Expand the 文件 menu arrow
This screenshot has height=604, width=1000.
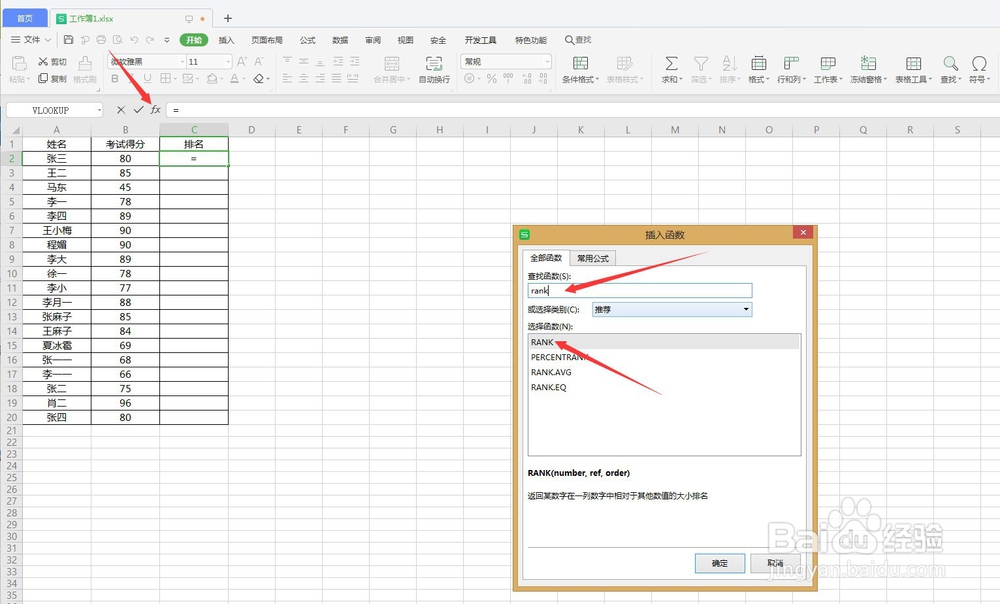tap(48, 40)
